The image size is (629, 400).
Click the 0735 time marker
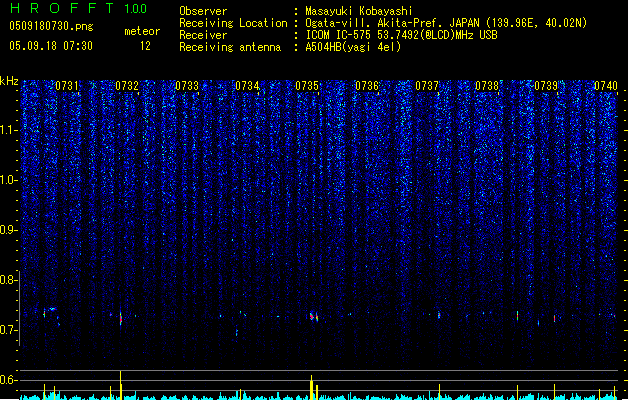(307, 86)
